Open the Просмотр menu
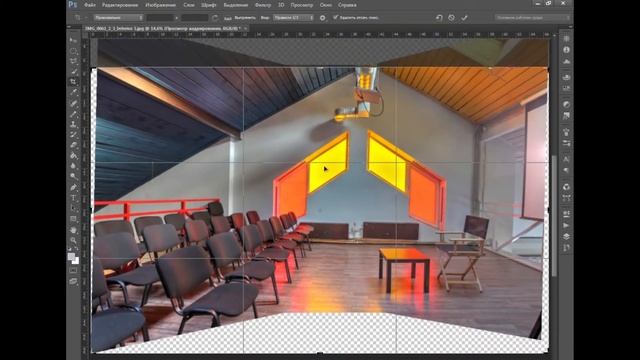The height and width of the screenshot is (360, 640). tap(302, 5)
